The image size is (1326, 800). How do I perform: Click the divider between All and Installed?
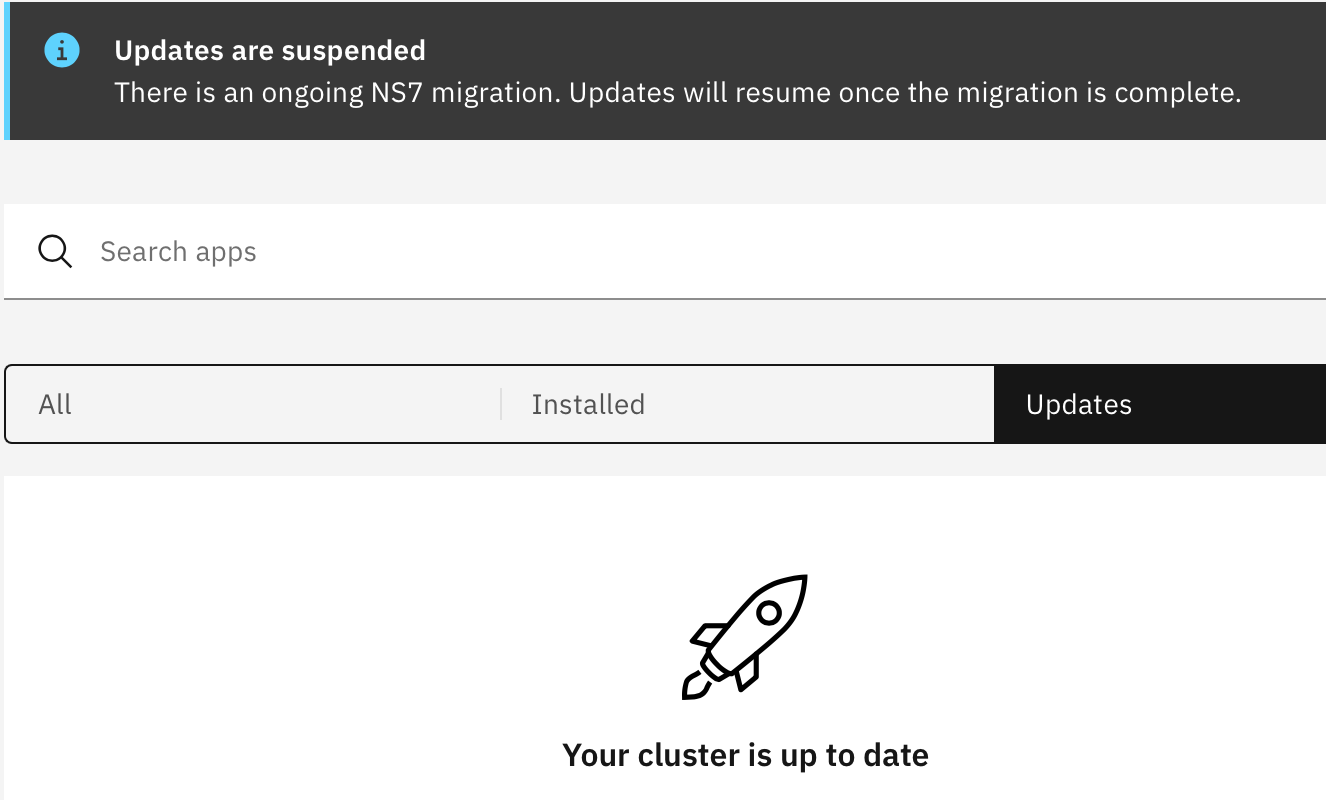(x=500, y=404)
